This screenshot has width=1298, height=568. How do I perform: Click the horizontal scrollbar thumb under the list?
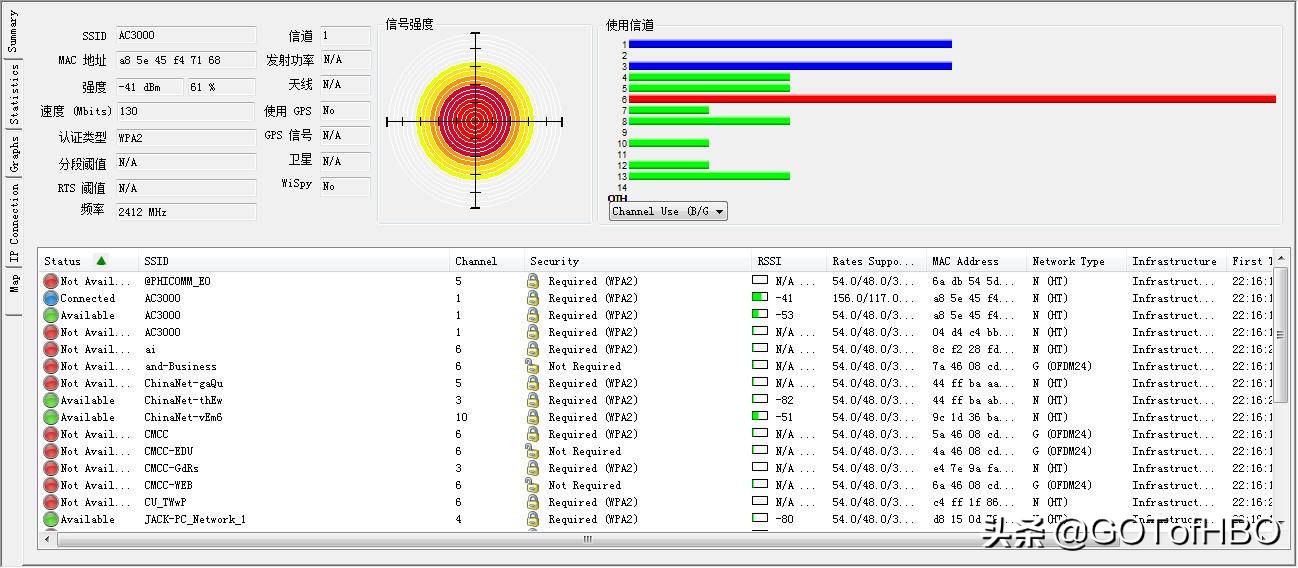pos(587,539)
